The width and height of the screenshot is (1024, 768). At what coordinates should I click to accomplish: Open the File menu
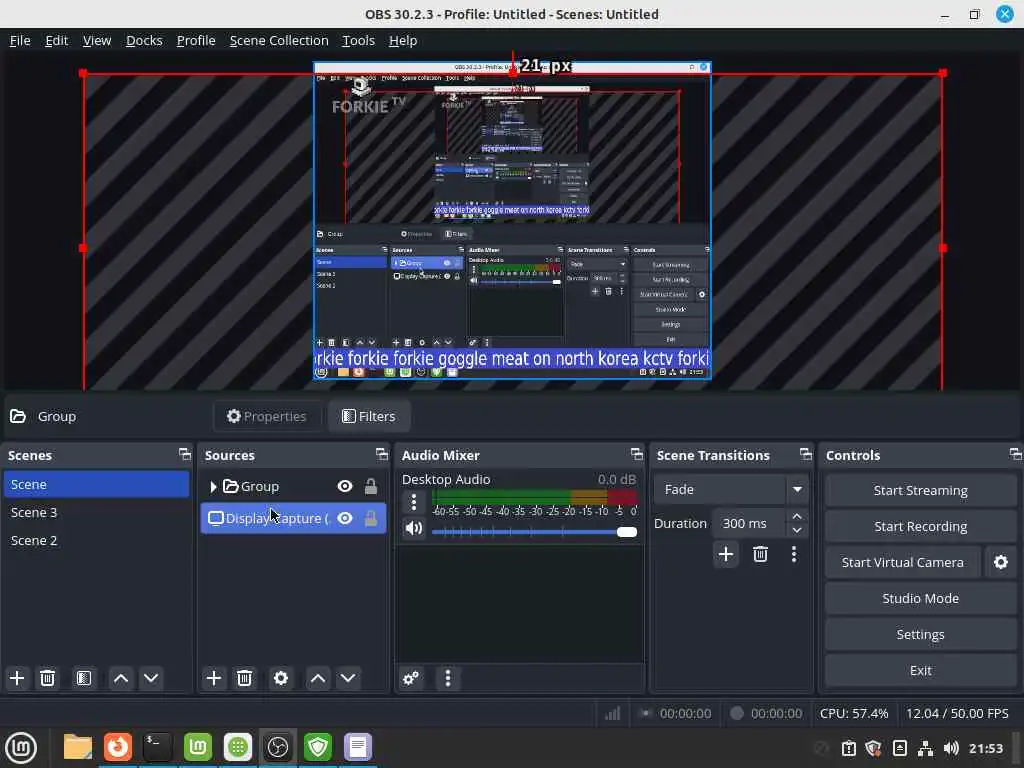20,40
